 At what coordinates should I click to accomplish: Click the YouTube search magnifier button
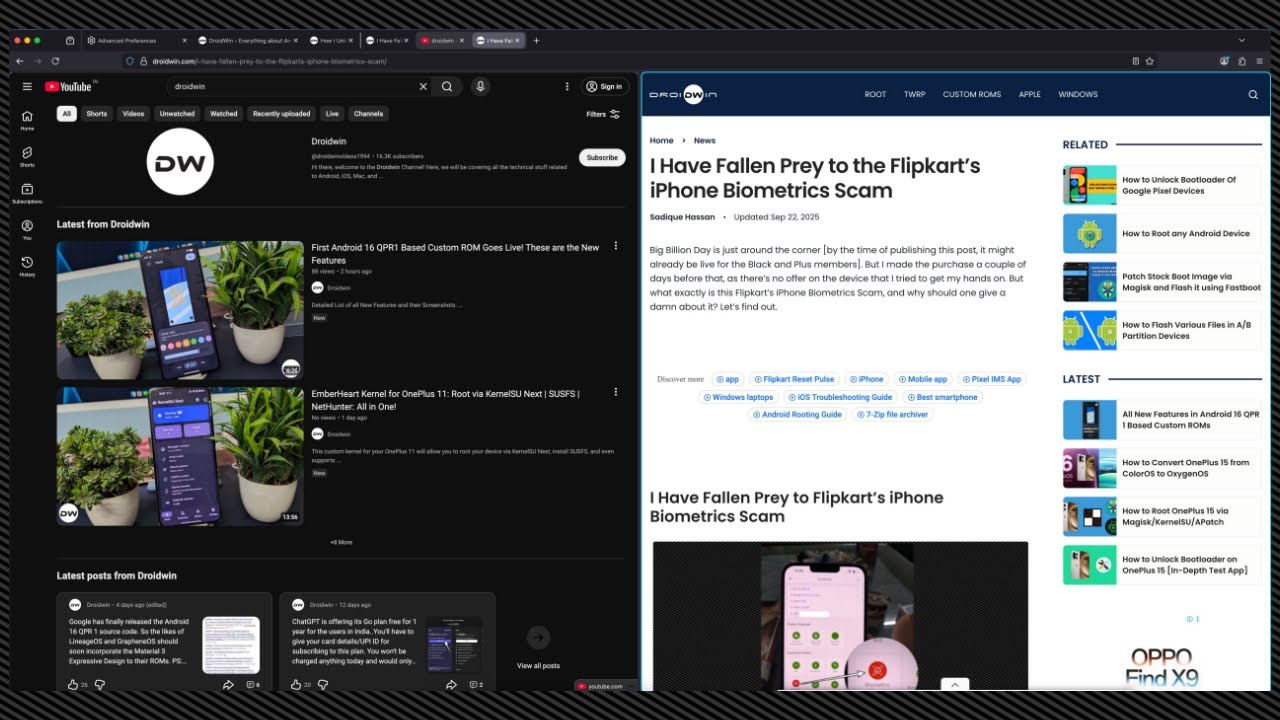point(447,87)
